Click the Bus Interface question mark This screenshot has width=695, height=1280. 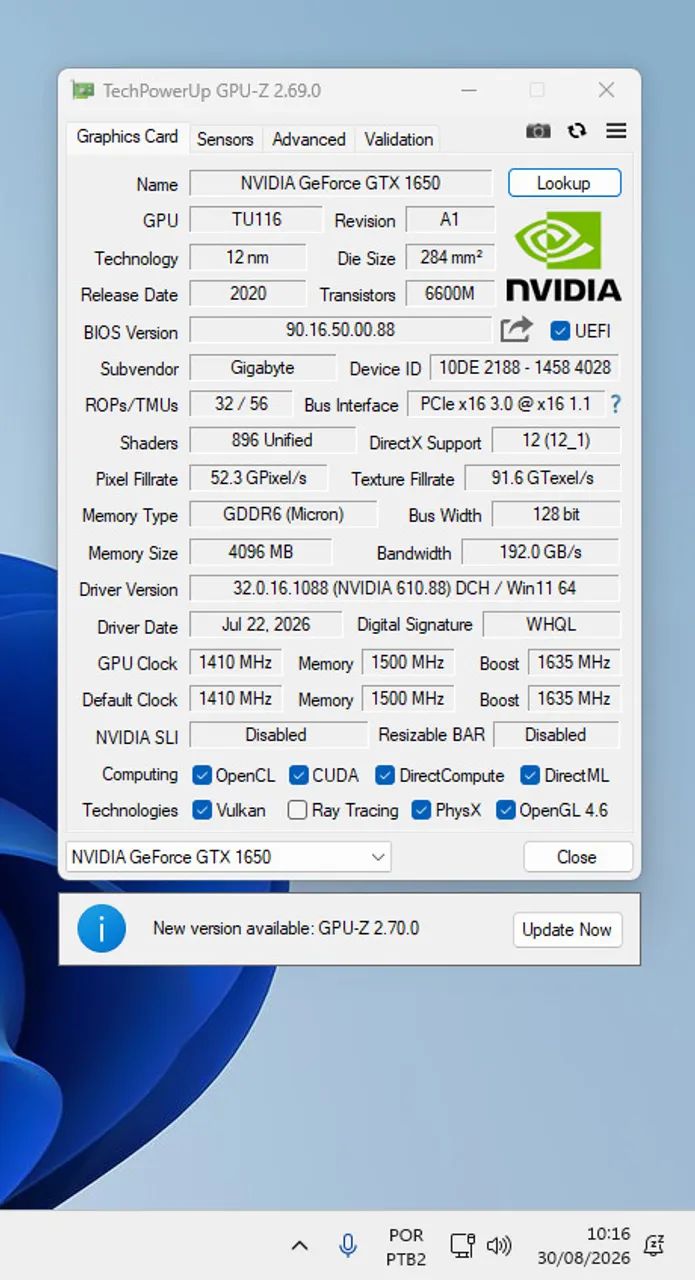[616, 404]
